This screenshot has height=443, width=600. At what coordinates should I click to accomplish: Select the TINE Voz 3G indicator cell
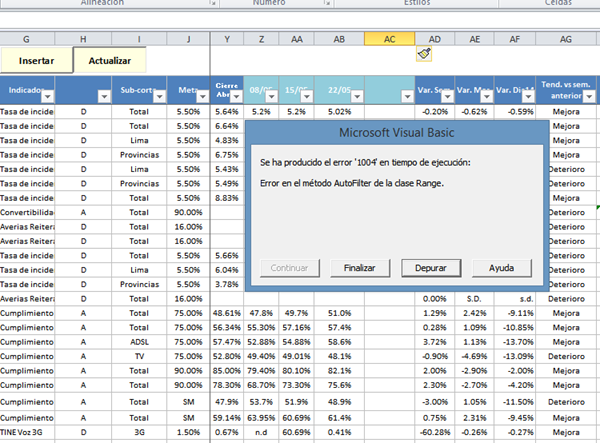(26, 431)
